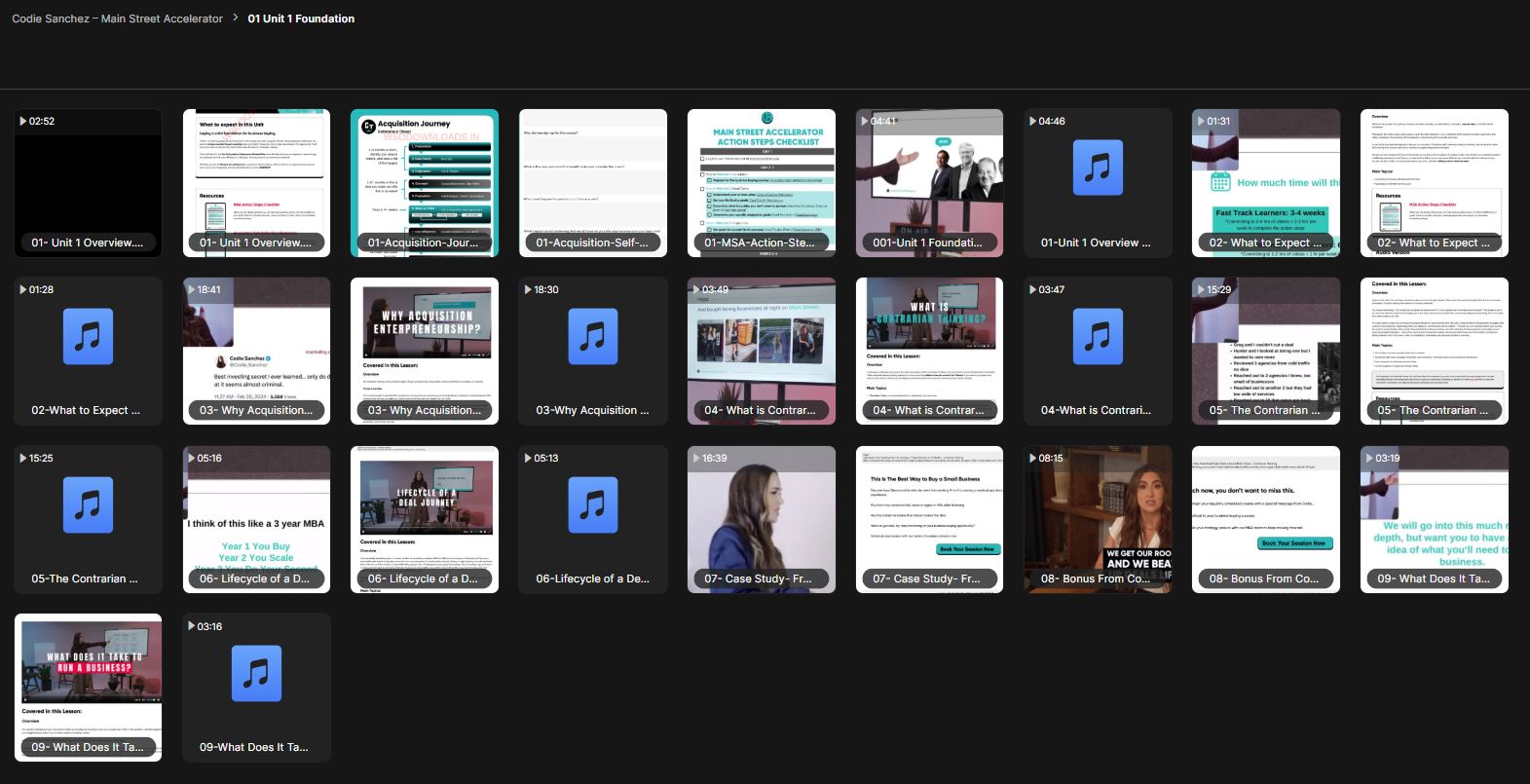Image resolution: width=1530 pixels, height=784 pixels.
Task: Click play triangle beside 03:49 duration
Action: click(x=695, y=290)
